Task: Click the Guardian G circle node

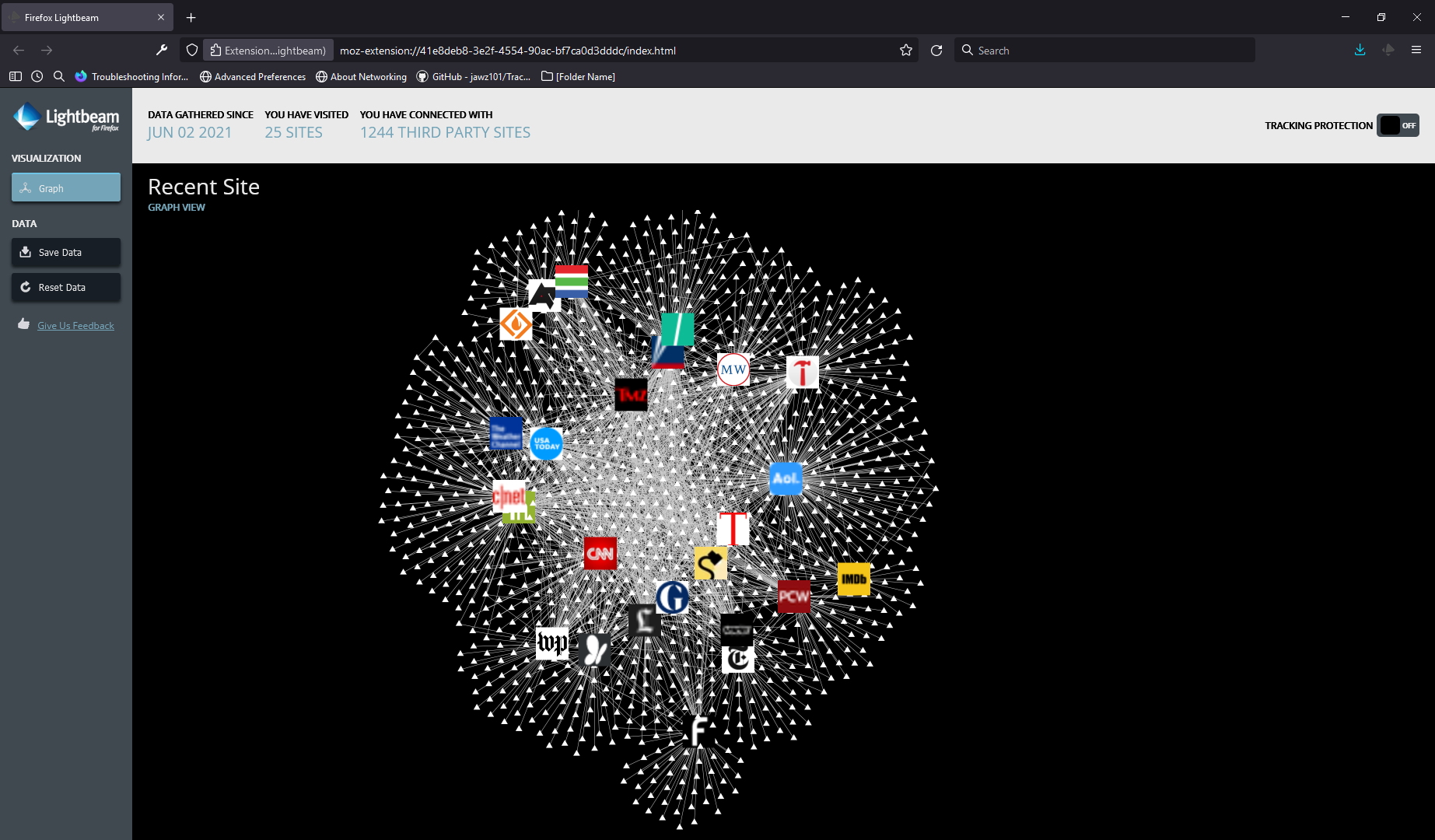Action: pyautogui.click(x=672, y=597)
